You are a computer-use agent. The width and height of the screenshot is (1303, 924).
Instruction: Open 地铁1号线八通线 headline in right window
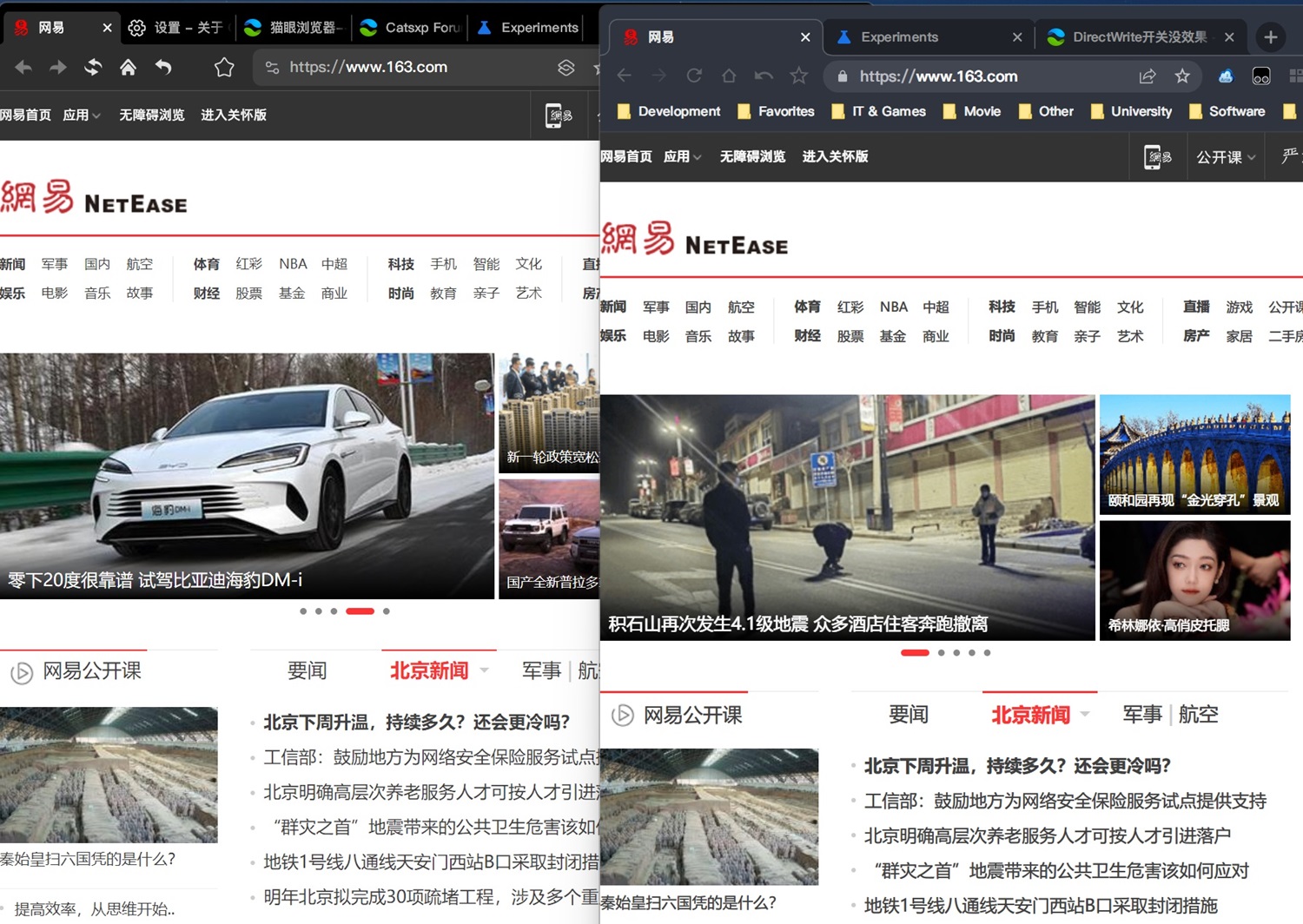(1041, 906)
